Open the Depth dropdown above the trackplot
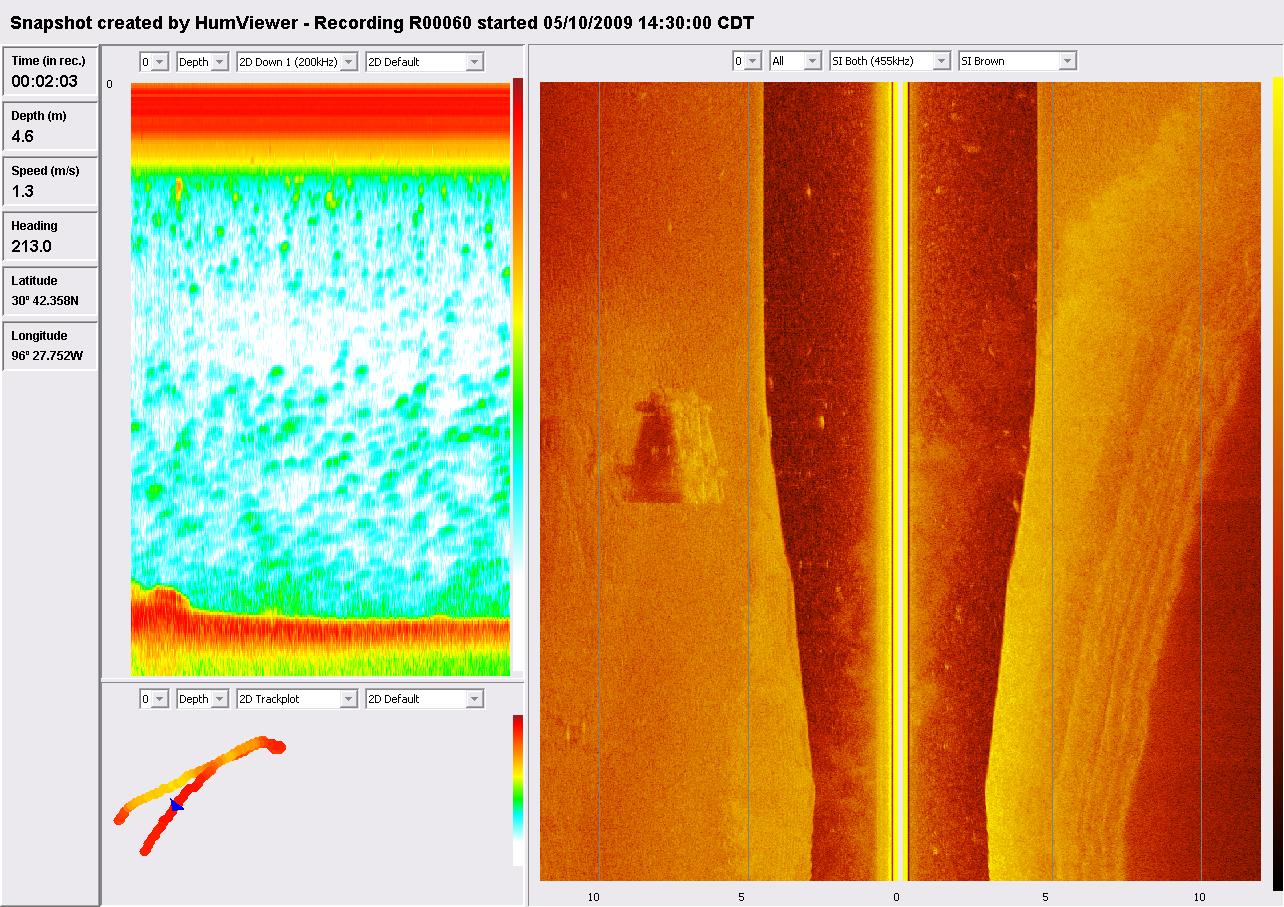Viewport: 1284px width, 907px height. point(203,699)
